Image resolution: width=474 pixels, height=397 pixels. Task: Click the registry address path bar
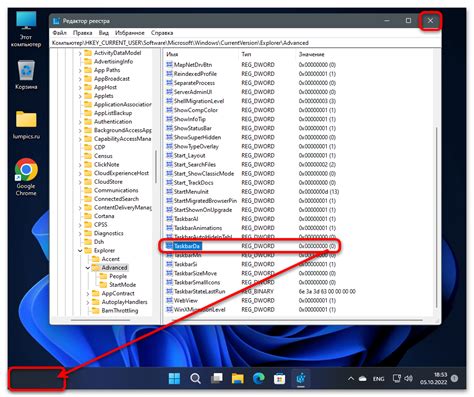pos(246,43)
